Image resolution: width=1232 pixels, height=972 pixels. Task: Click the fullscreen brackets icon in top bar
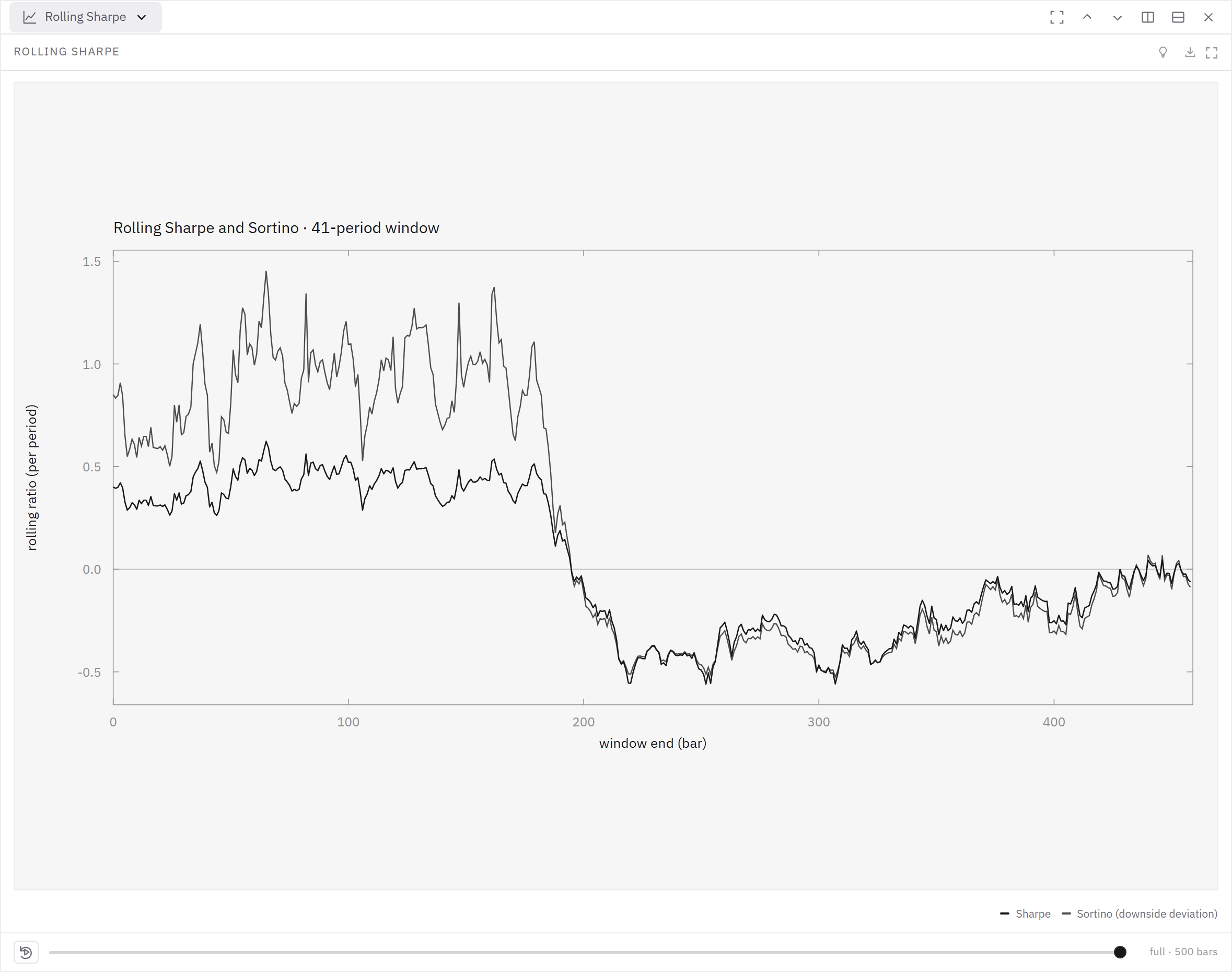[1057, 17]
